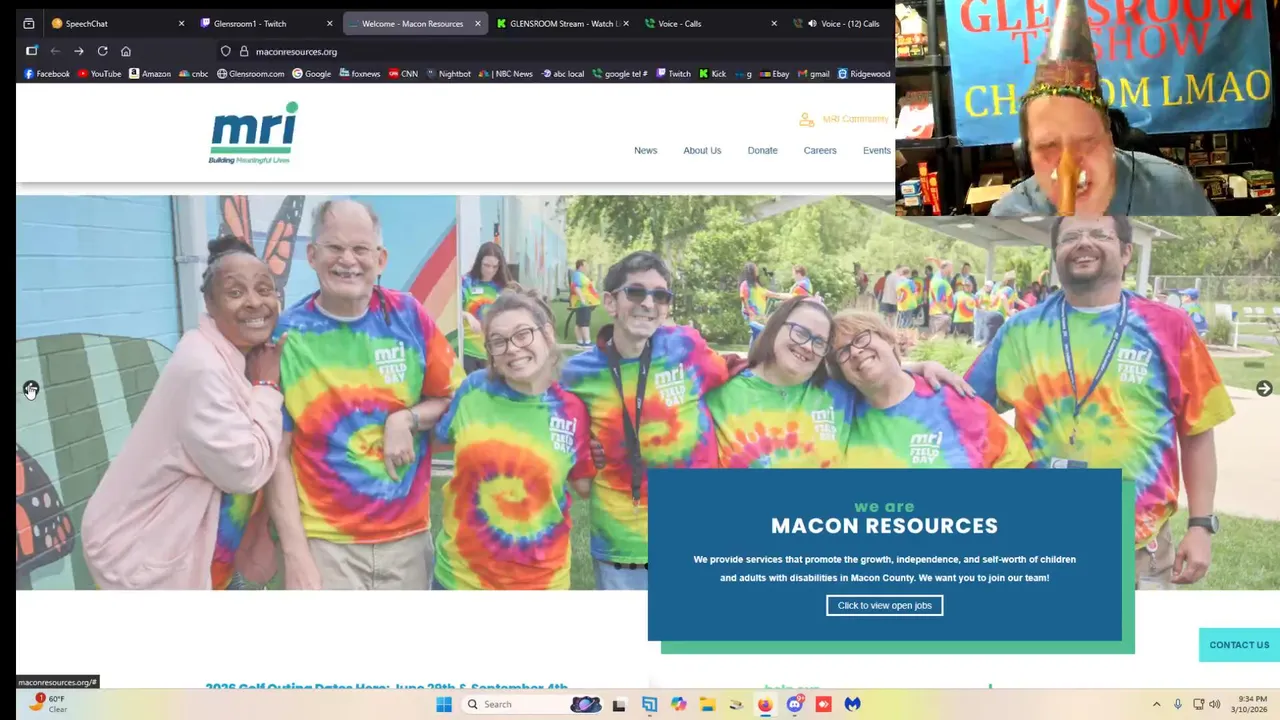The width and height of the screenshot is (1280, 720).
Task: Reload the Macon Resources page
Action: 102,51
